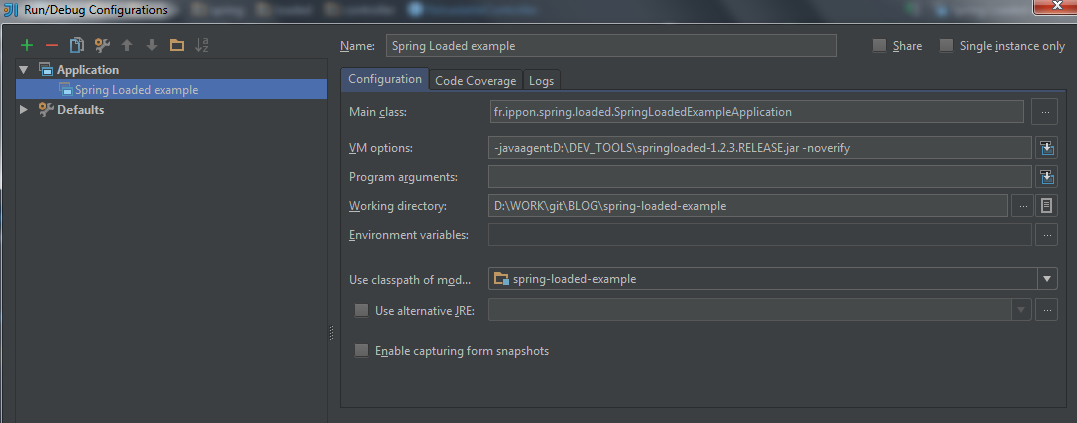Click the Copy Configuration icon
The width and height of the screenshot is (1077, 423).
click(x=76, y=46)
